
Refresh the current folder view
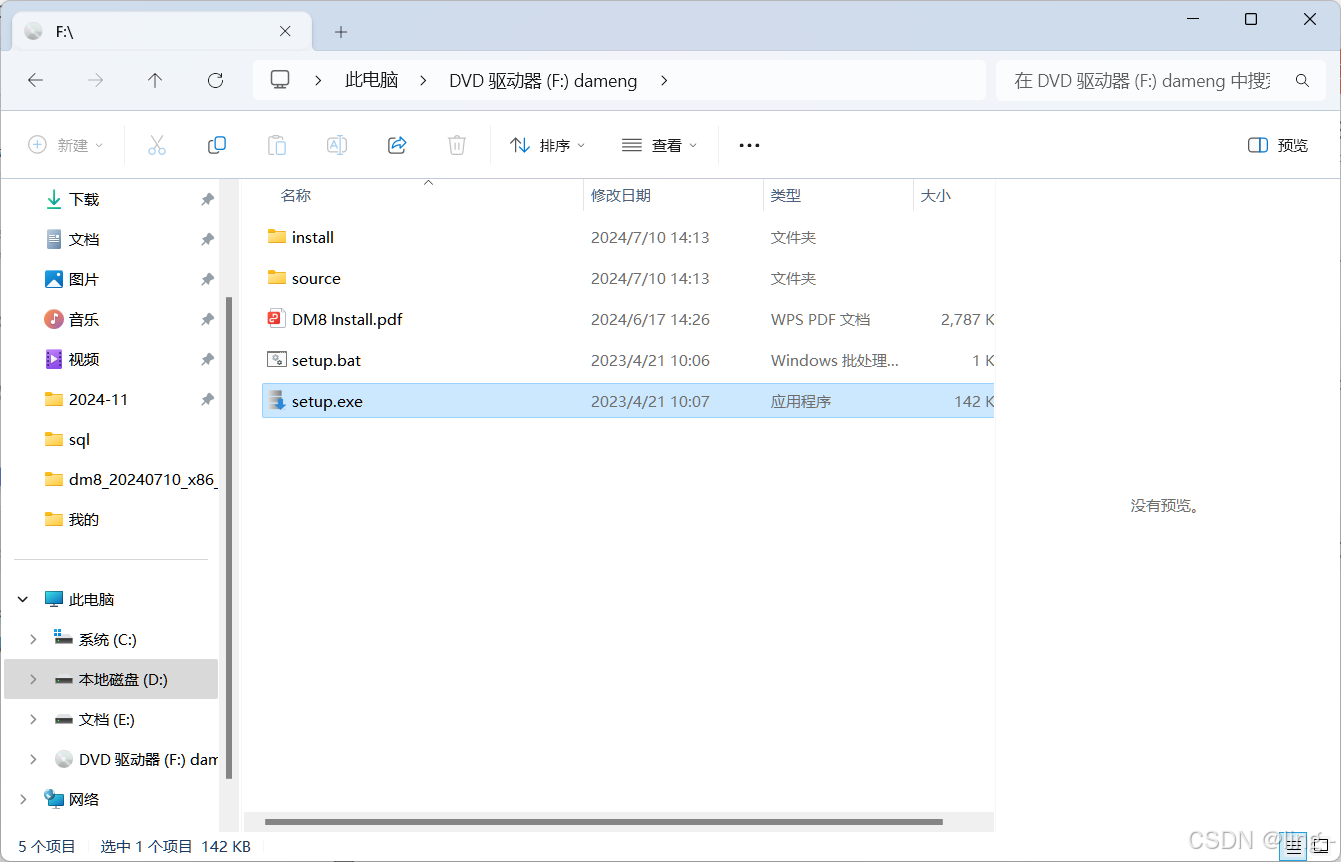point(215,80)
